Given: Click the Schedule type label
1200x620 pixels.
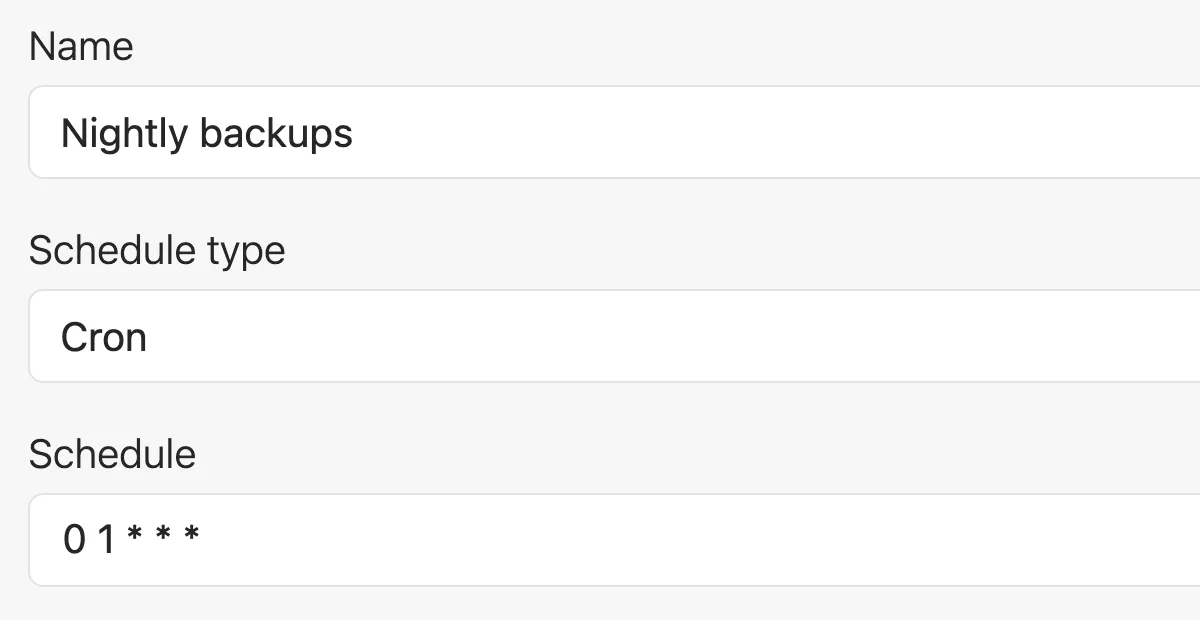Looking at the screenshot, I should point(157,250).
